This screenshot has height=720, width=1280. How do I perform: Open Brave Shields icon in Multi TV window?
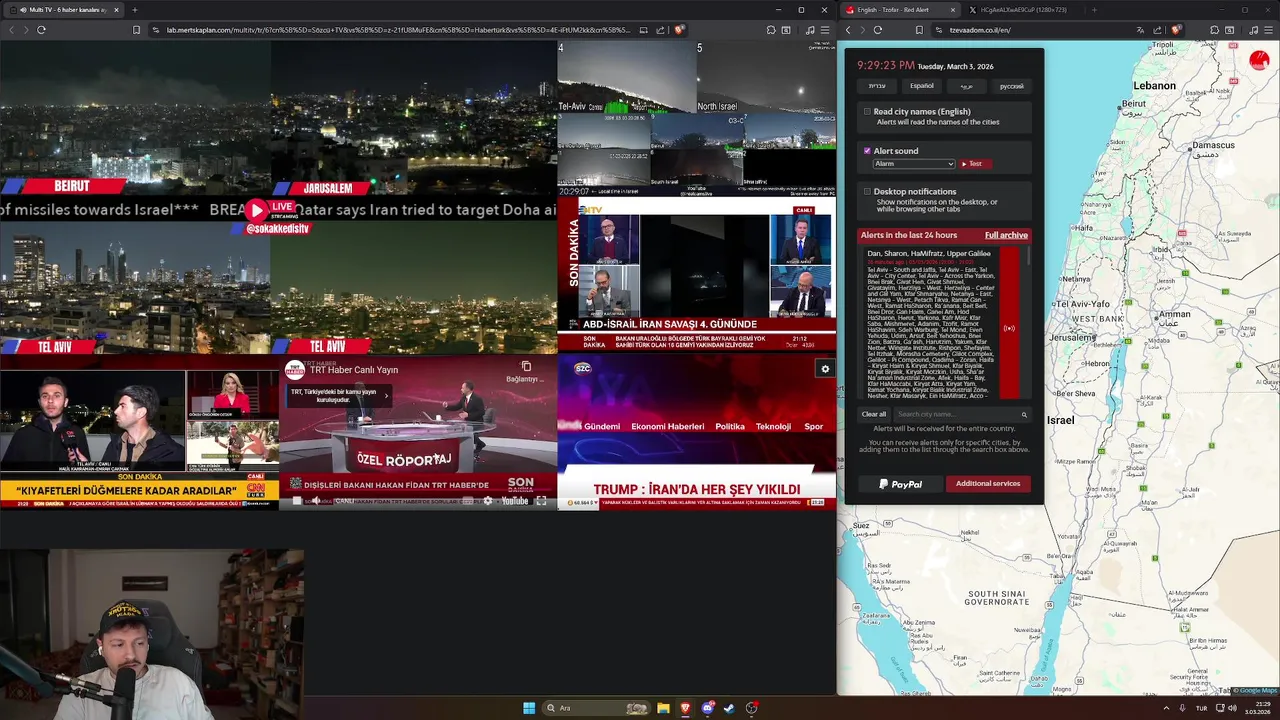[679, 30]
